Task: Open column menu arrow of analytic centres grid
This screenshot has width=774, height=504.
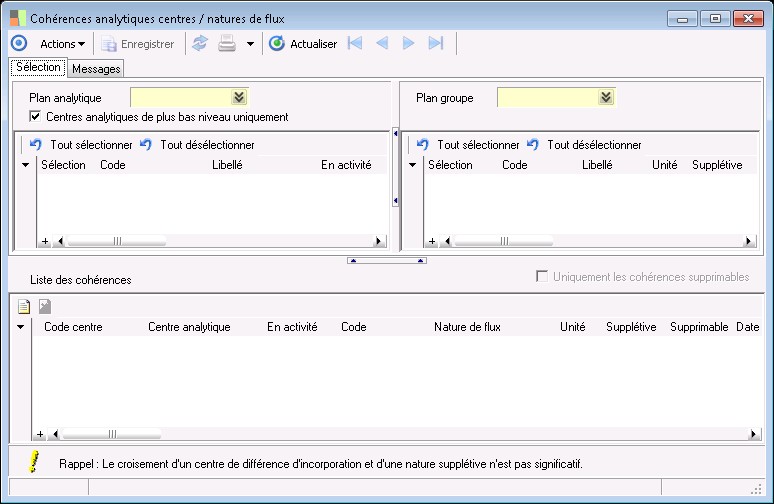Action: click(x=26, y=165)
